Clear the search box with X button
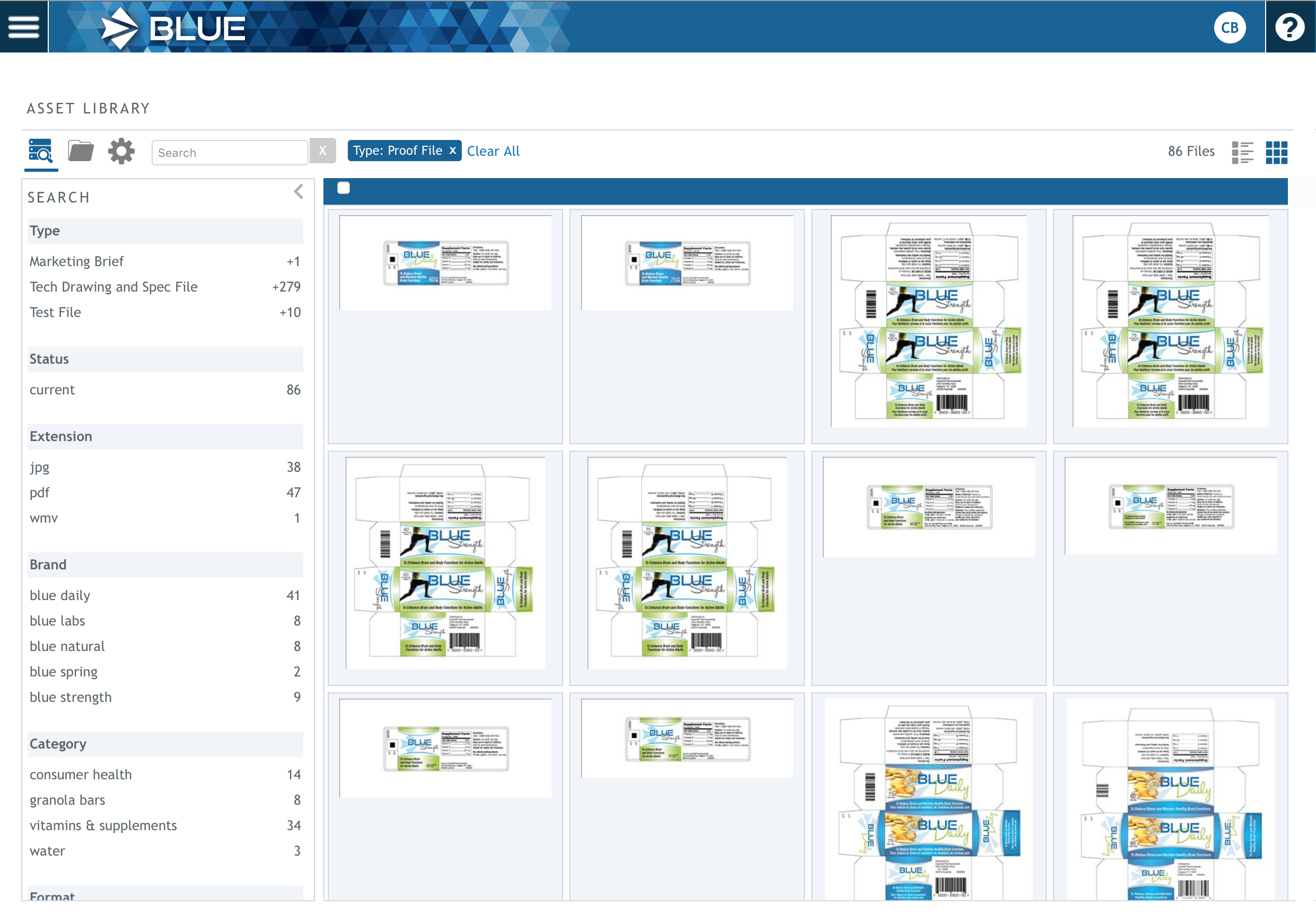Image resolution: width=1316 pixels, height=915 pixels. click(x=323, y=151)
